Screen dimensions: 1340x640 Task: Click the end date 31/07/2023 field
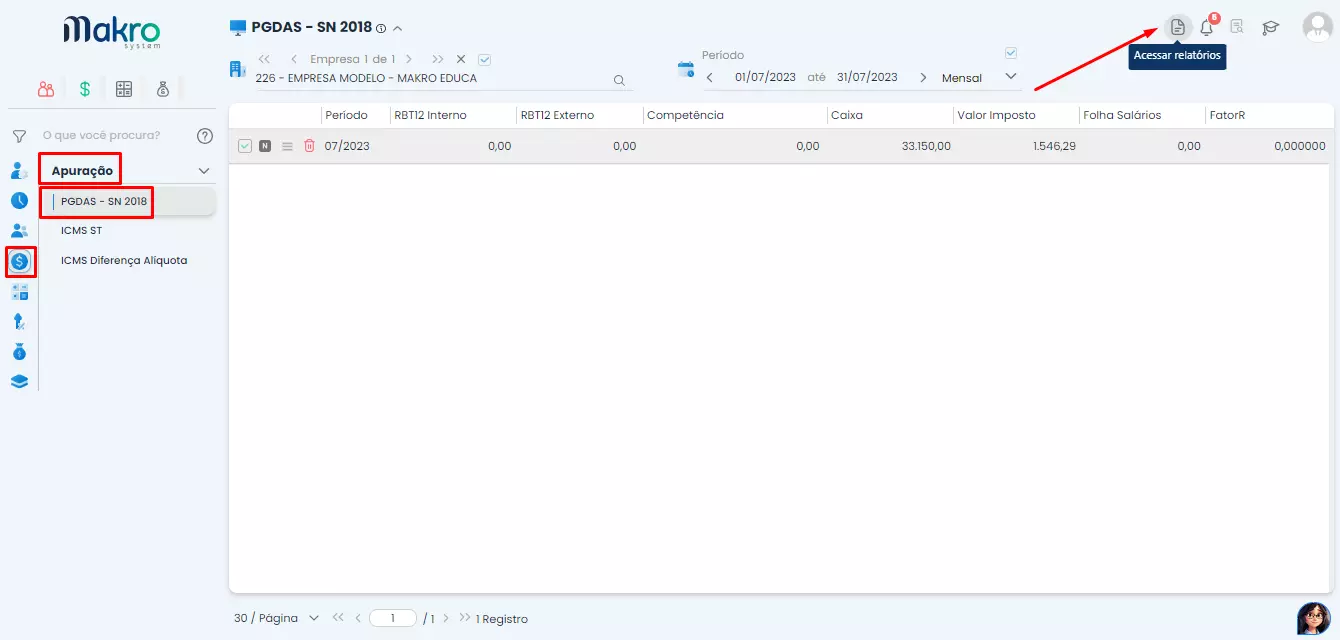point(867,77)
